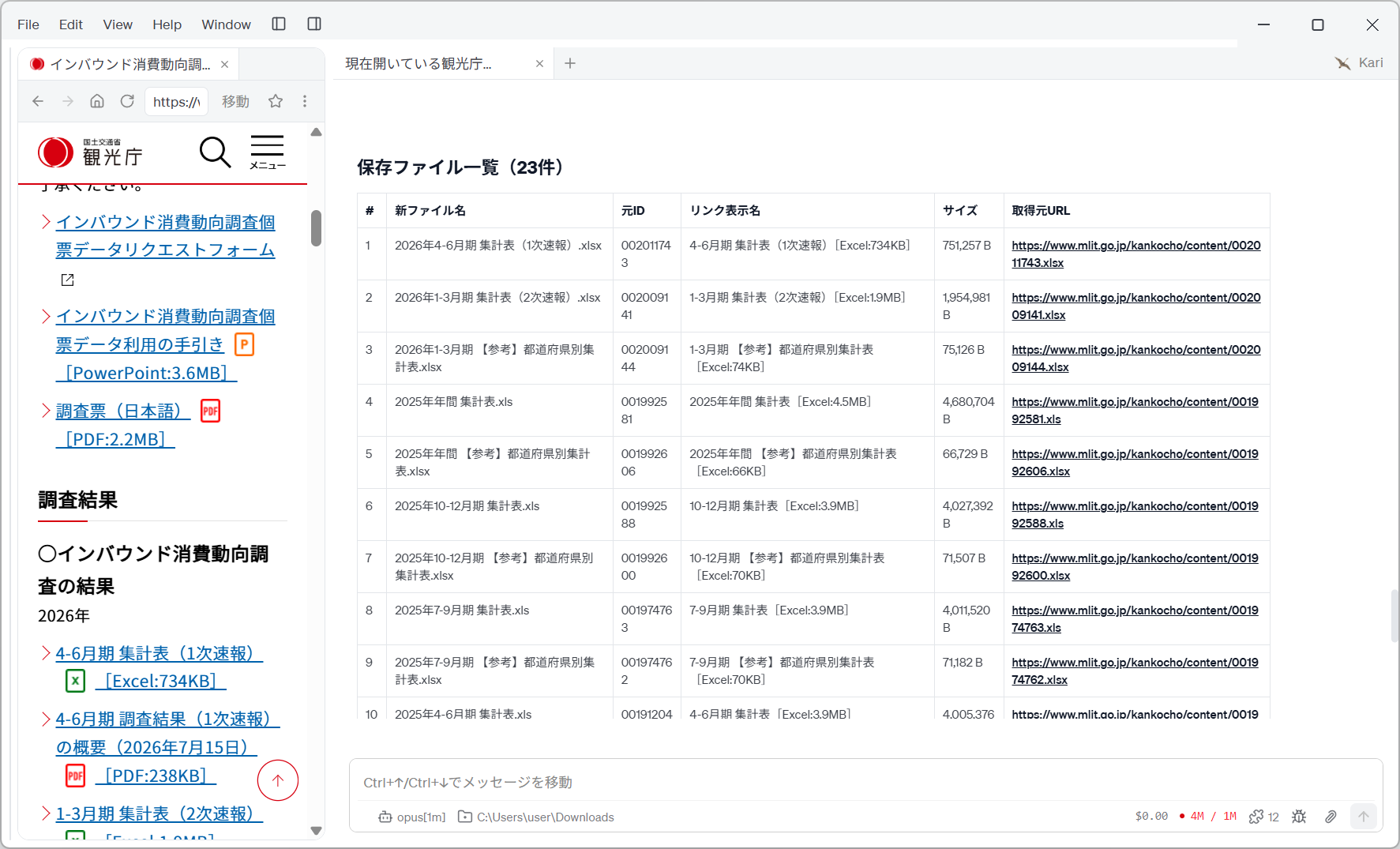This screenshot has height=849, width=1400.
Task: Click the bug debug icon
Action: [1299, 817]
